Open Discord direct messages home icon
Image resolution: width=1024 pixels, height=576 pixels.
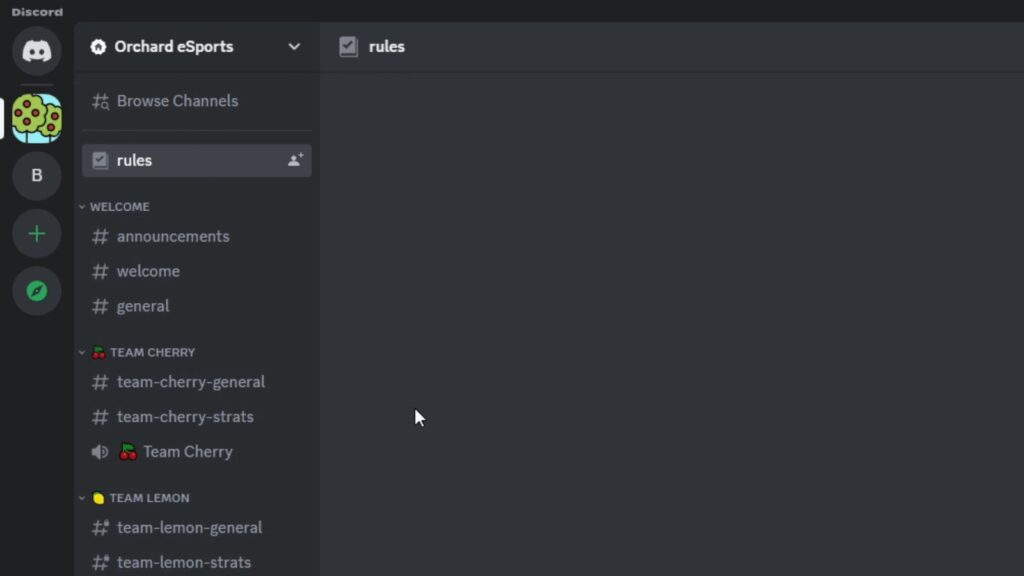(x=37, y=51)
